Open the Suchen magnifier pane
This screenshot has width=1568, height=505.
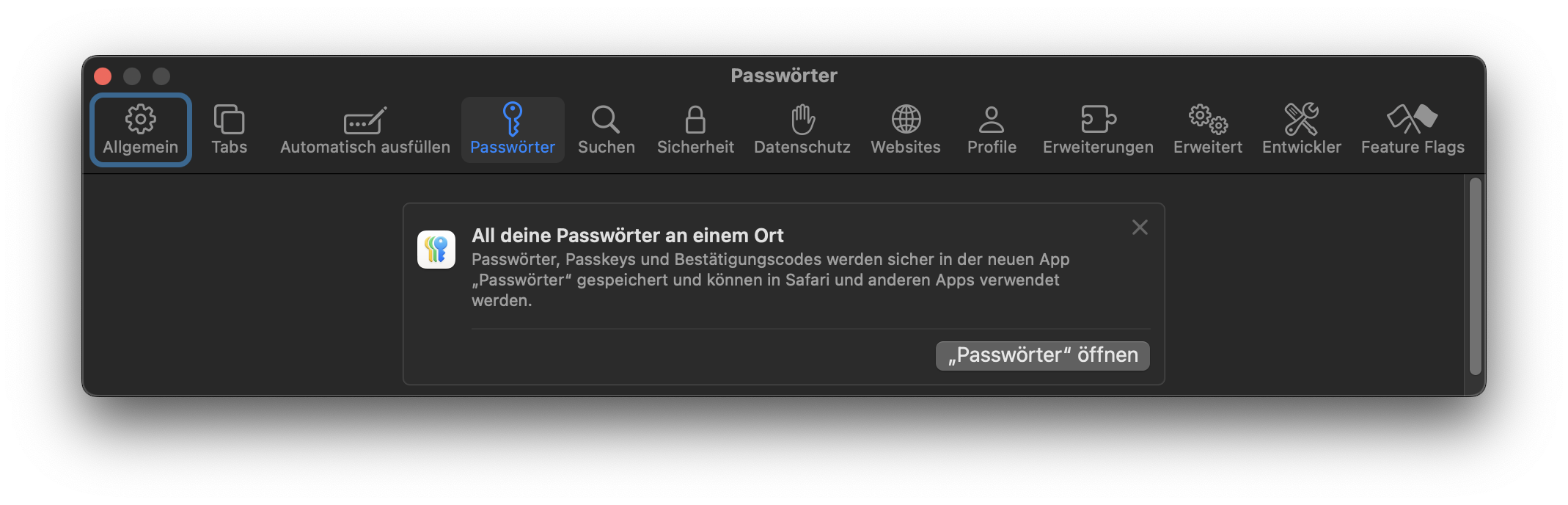tap(607, 130)
